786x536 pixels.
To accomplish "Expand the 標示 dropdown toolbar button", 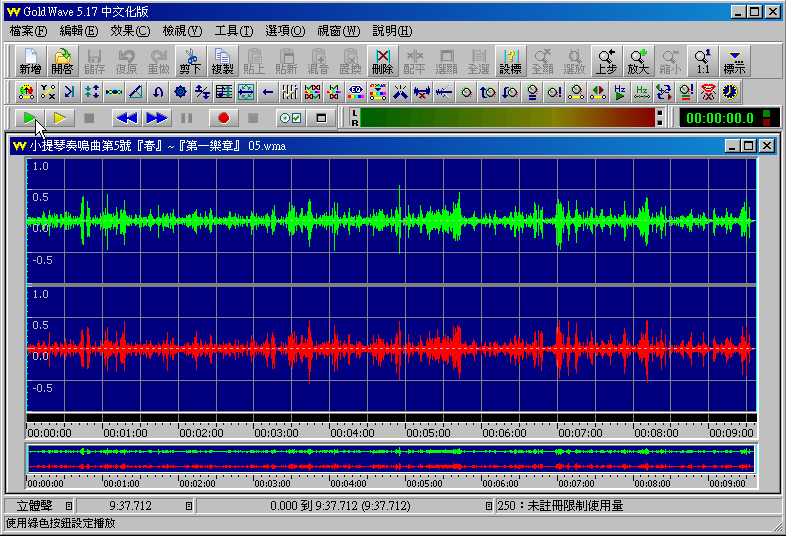I will click(x=735, y=62).
